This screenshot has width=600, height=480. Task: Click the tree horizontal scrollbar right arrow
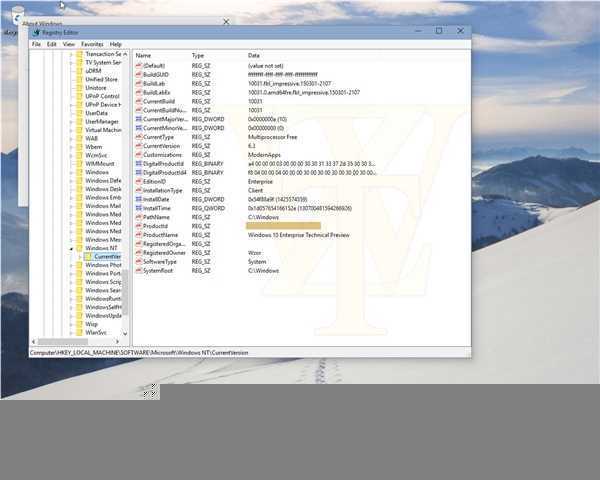coord(117,341)
